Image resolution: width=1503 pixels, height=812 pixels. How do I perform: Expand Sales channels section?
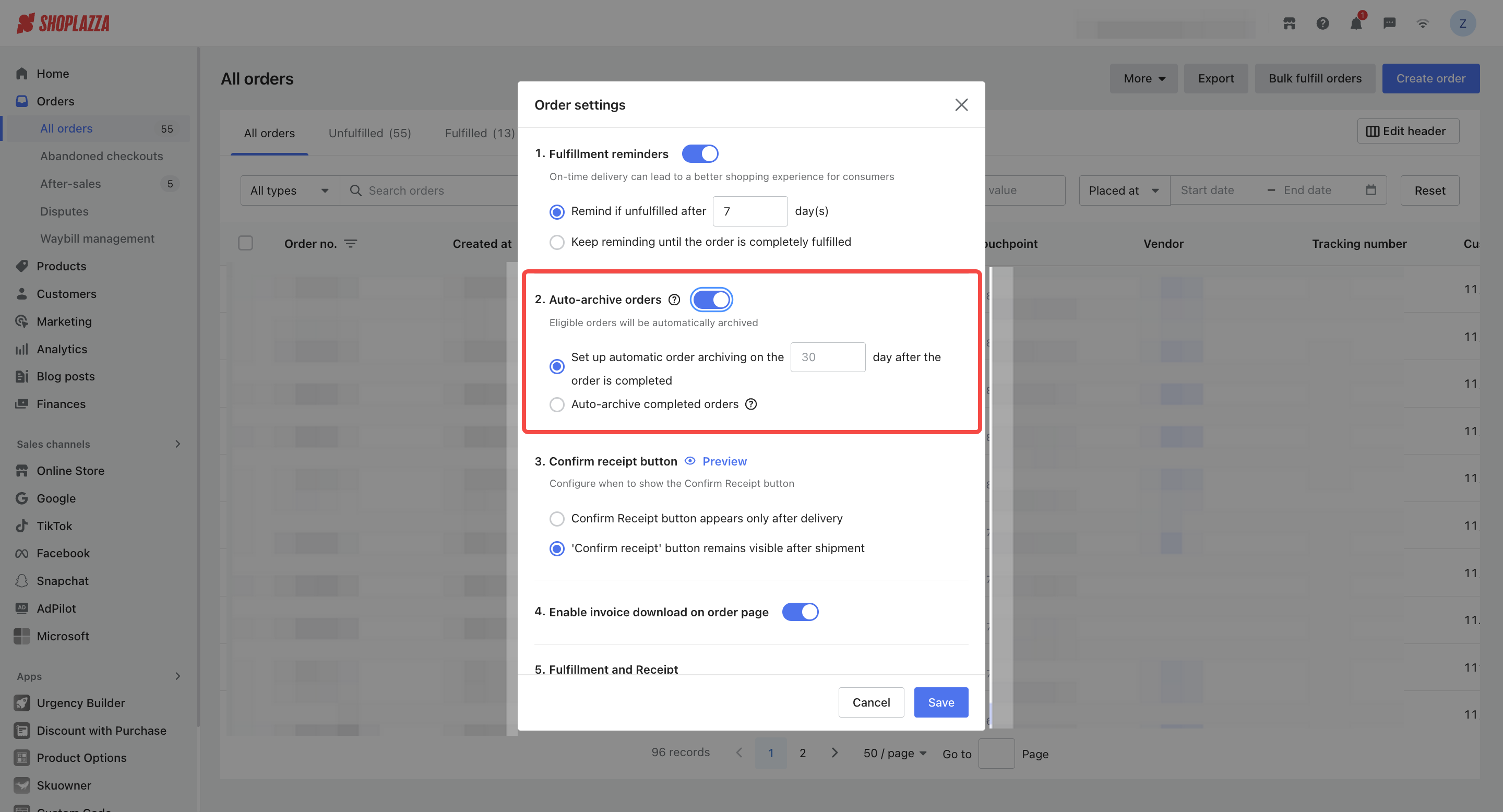click(x=177, y=444)
